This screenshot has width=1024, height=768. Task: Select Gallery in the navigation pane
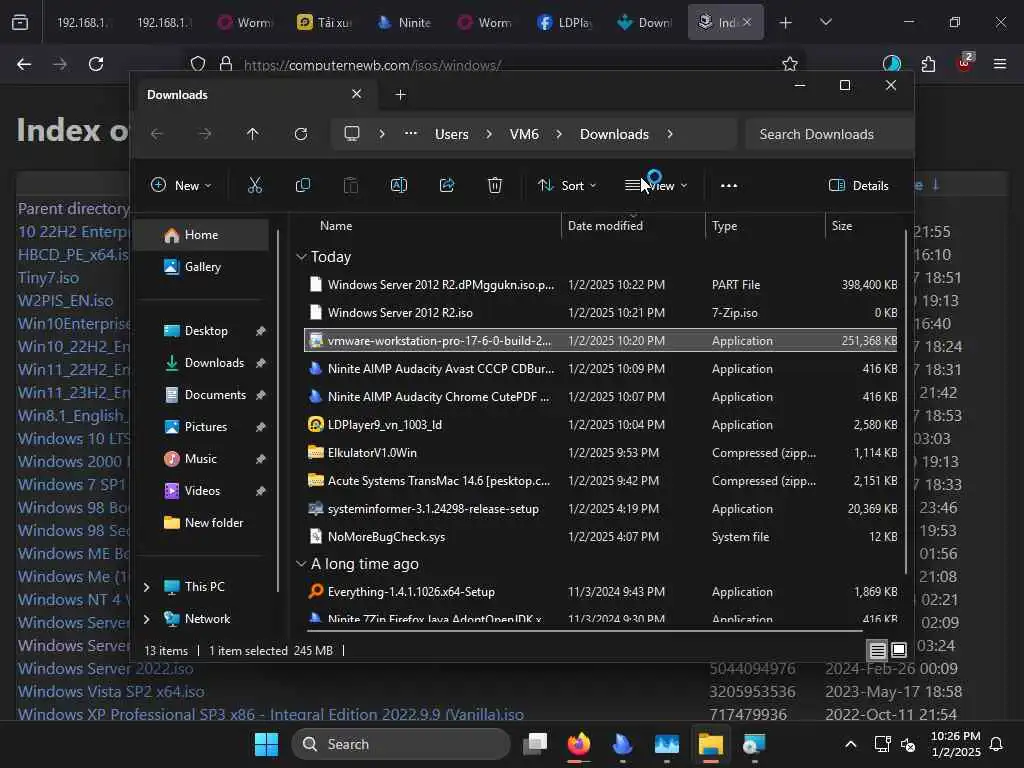[201, 266]
